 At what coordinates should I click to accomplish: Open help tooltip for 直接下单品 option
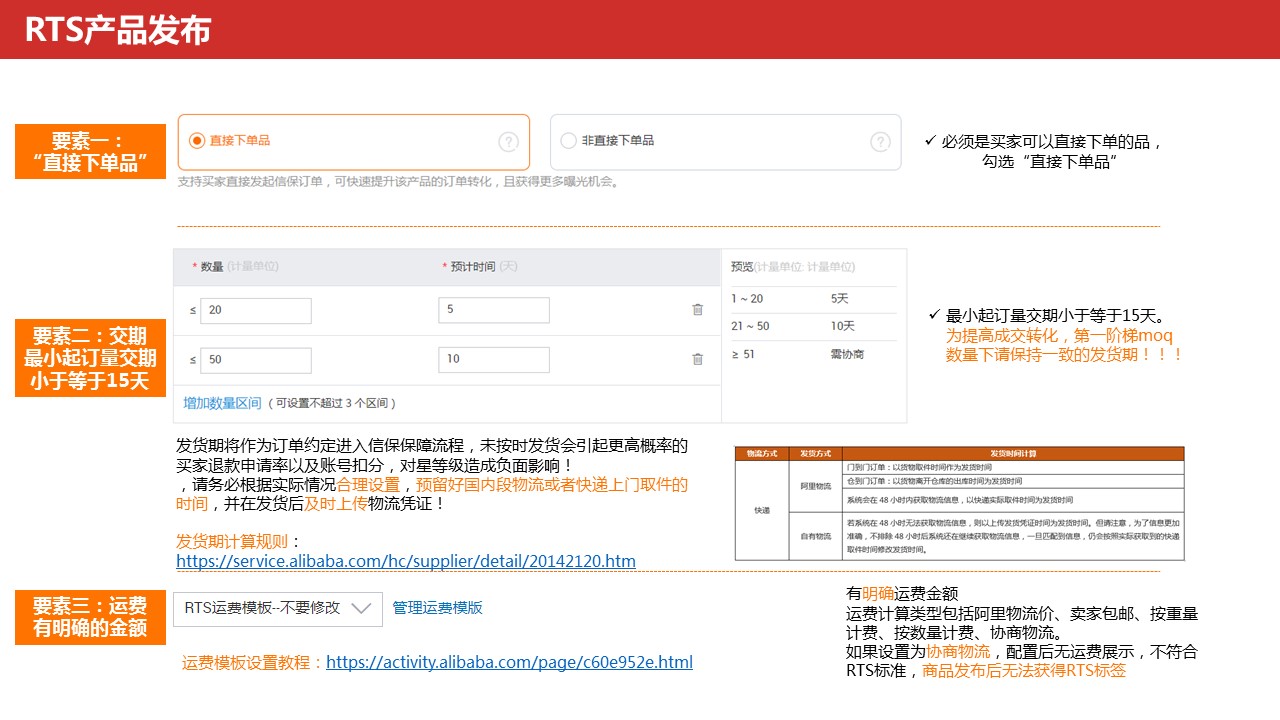coord(508,141)
